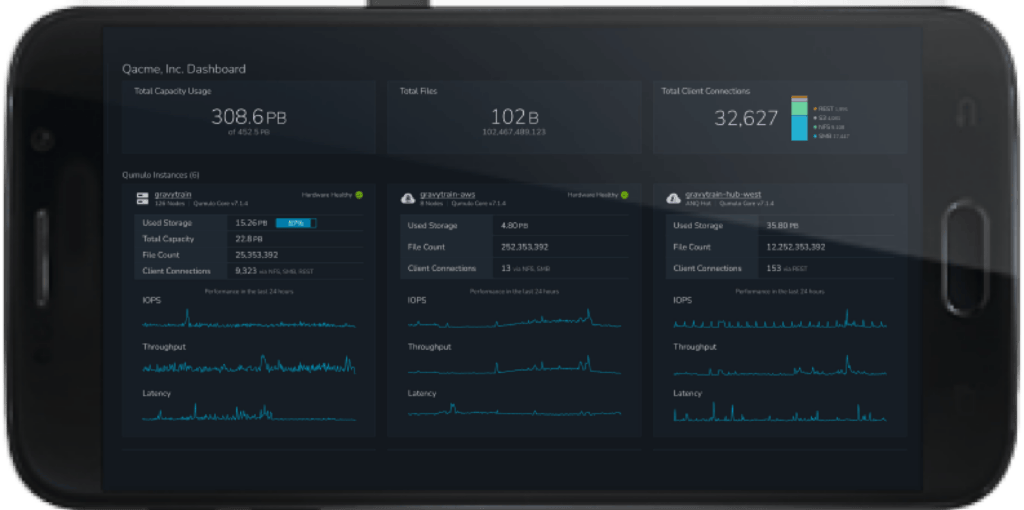The image size is (1024, 510).
Task: Click the gravytrain-hub-west Latency chart
Action: pyautogui.click(x=779, y=411)
